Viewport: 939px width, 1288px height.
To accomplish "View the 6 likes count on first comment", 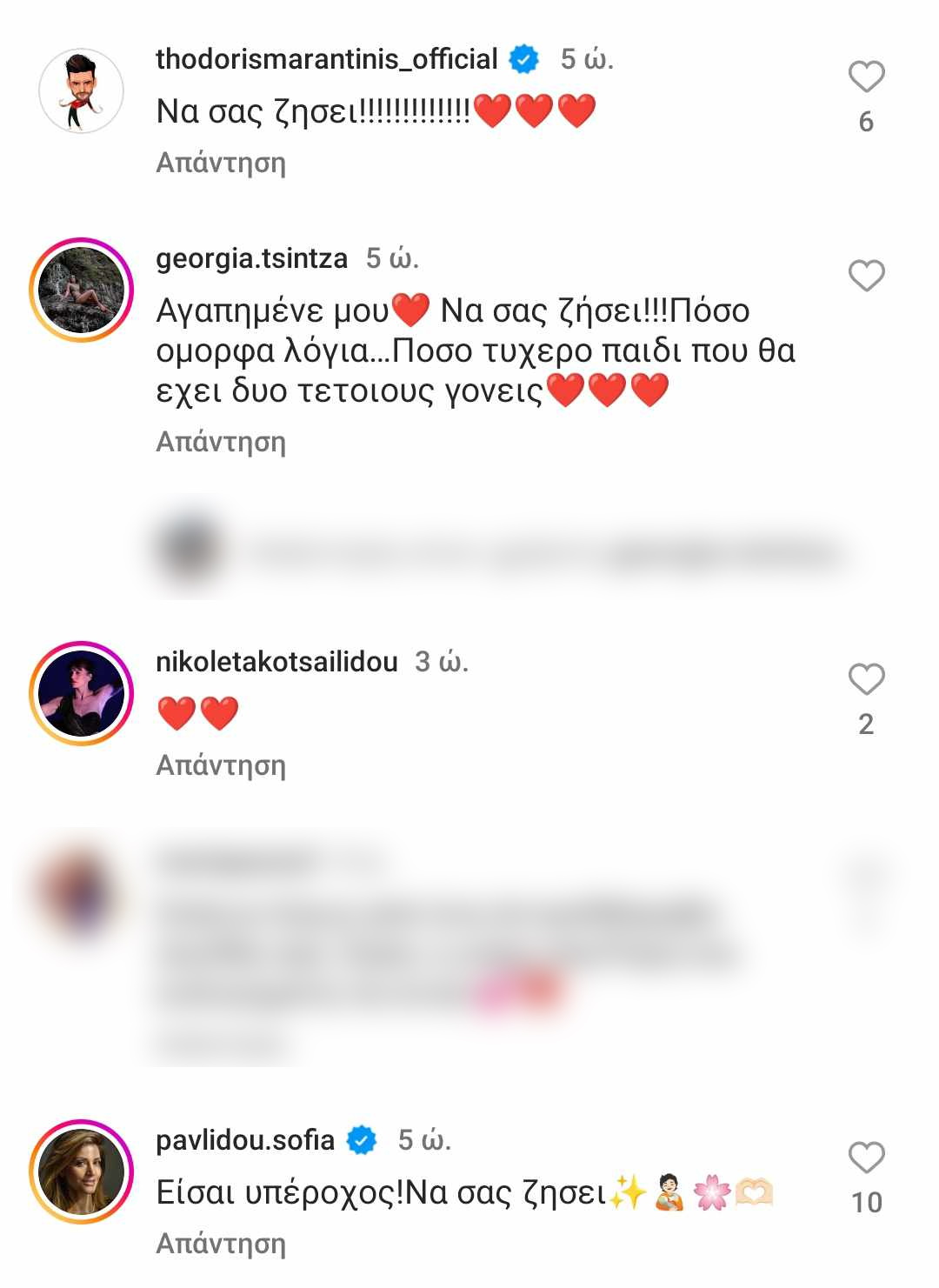I will pos(866,122).
